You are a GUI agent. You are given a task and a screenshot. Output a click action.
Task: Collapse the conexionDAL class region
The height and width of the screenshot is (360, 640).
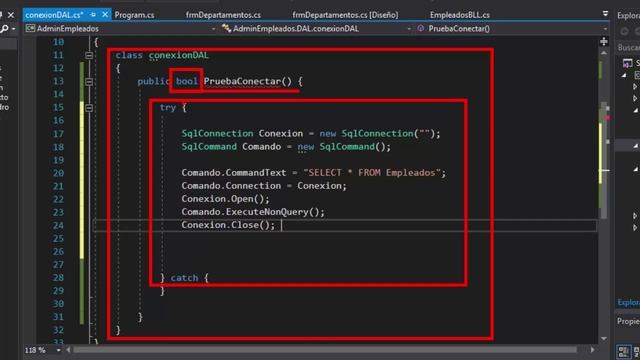point(89,55)
